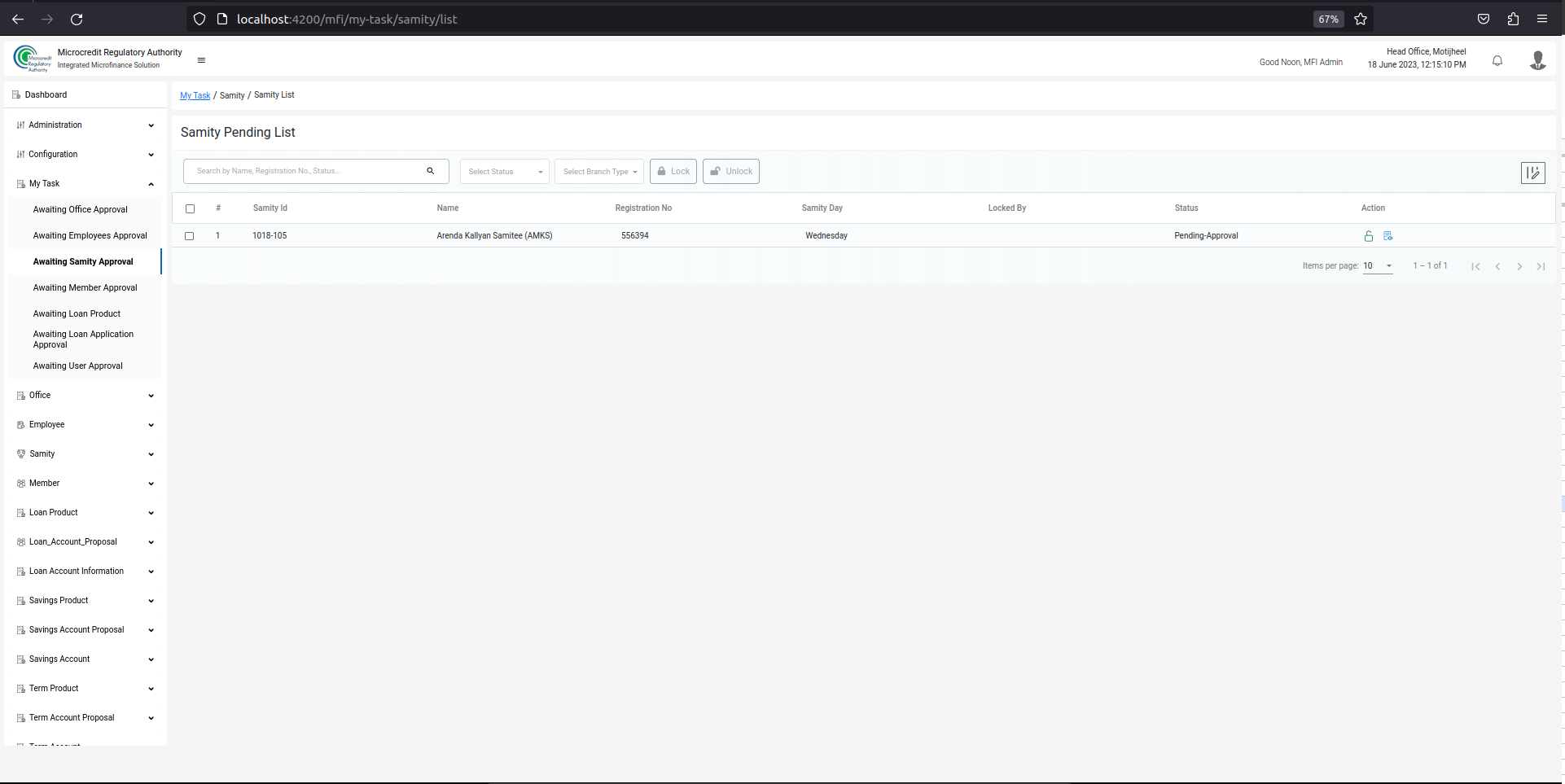Click the Lock button

[673, 172]
